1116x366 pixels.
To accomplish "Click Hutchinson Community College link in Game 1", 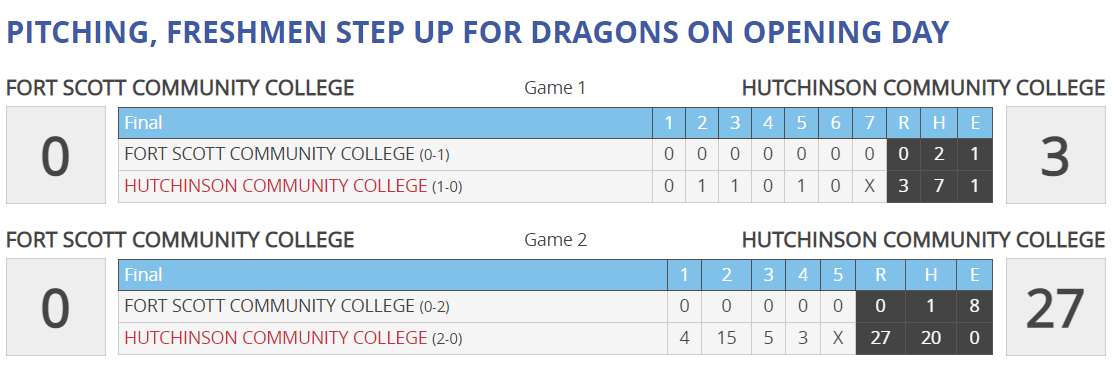I will tap(275, 187).
